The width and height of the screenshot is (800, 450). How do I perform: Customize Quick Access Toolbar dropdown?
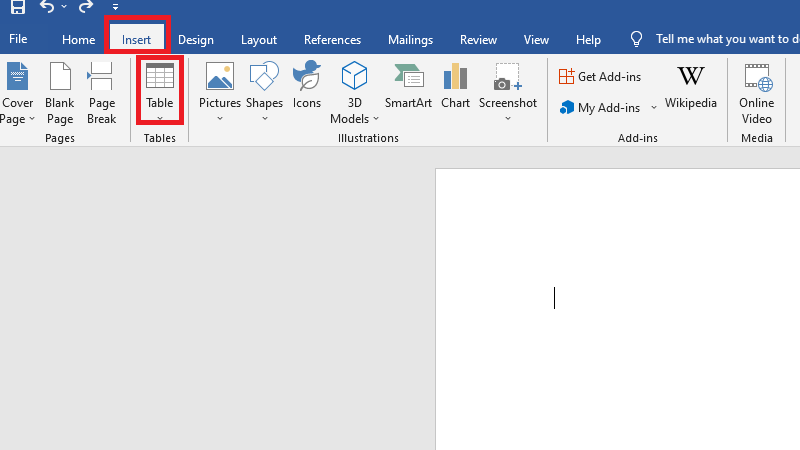tap(115, 8)
